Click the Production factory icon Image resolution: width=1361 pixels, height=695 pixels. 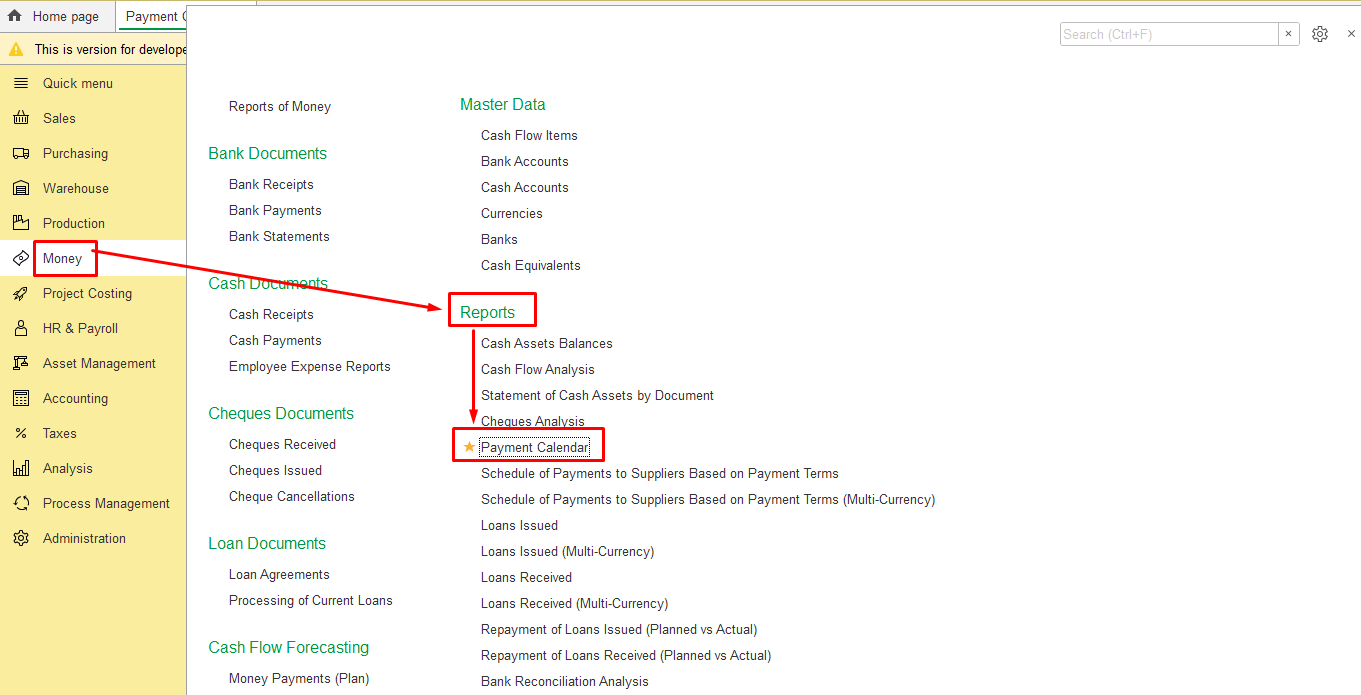[21, 223]
